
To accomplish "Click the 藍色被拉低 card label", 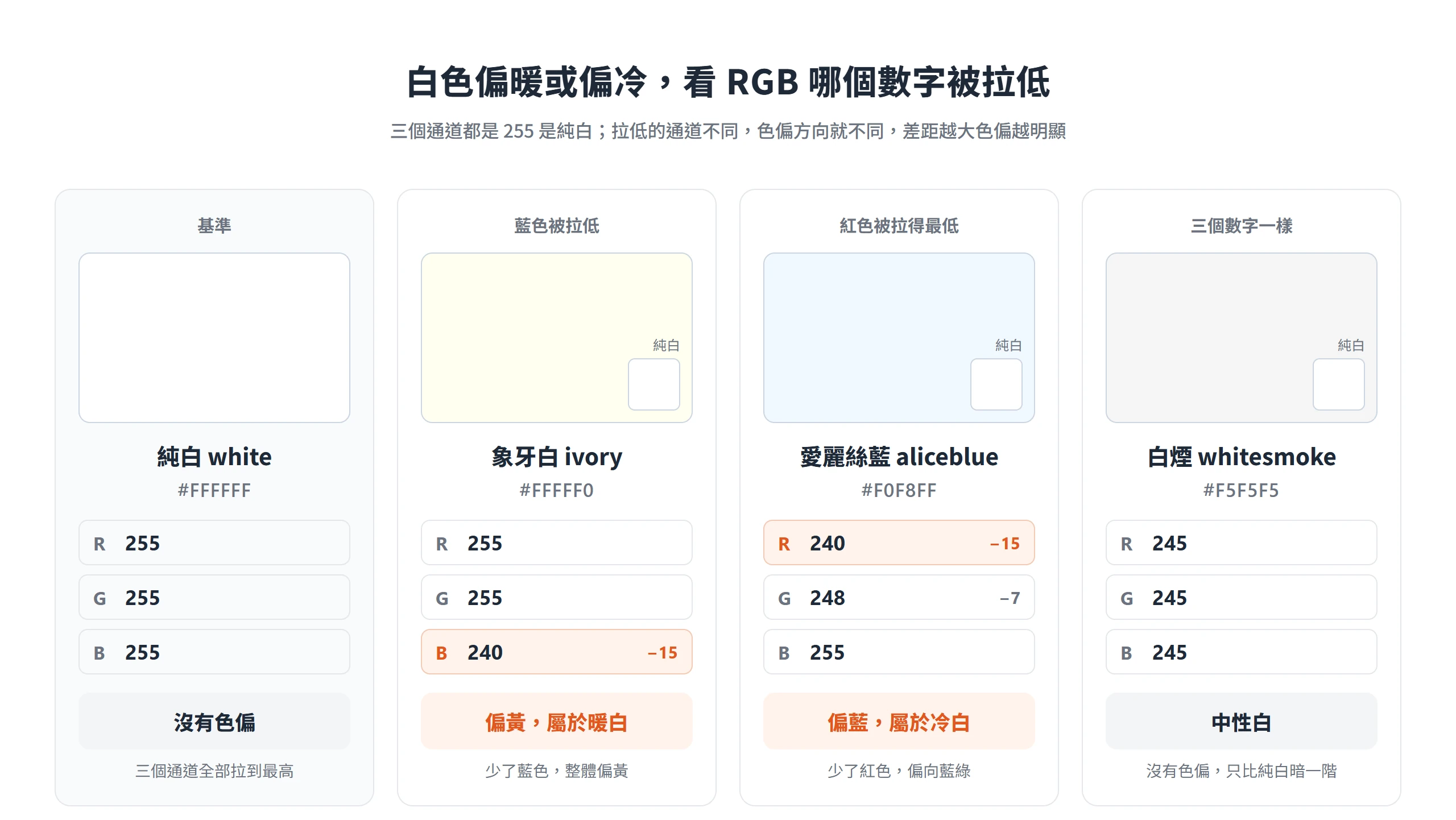I will coord(557,226).
